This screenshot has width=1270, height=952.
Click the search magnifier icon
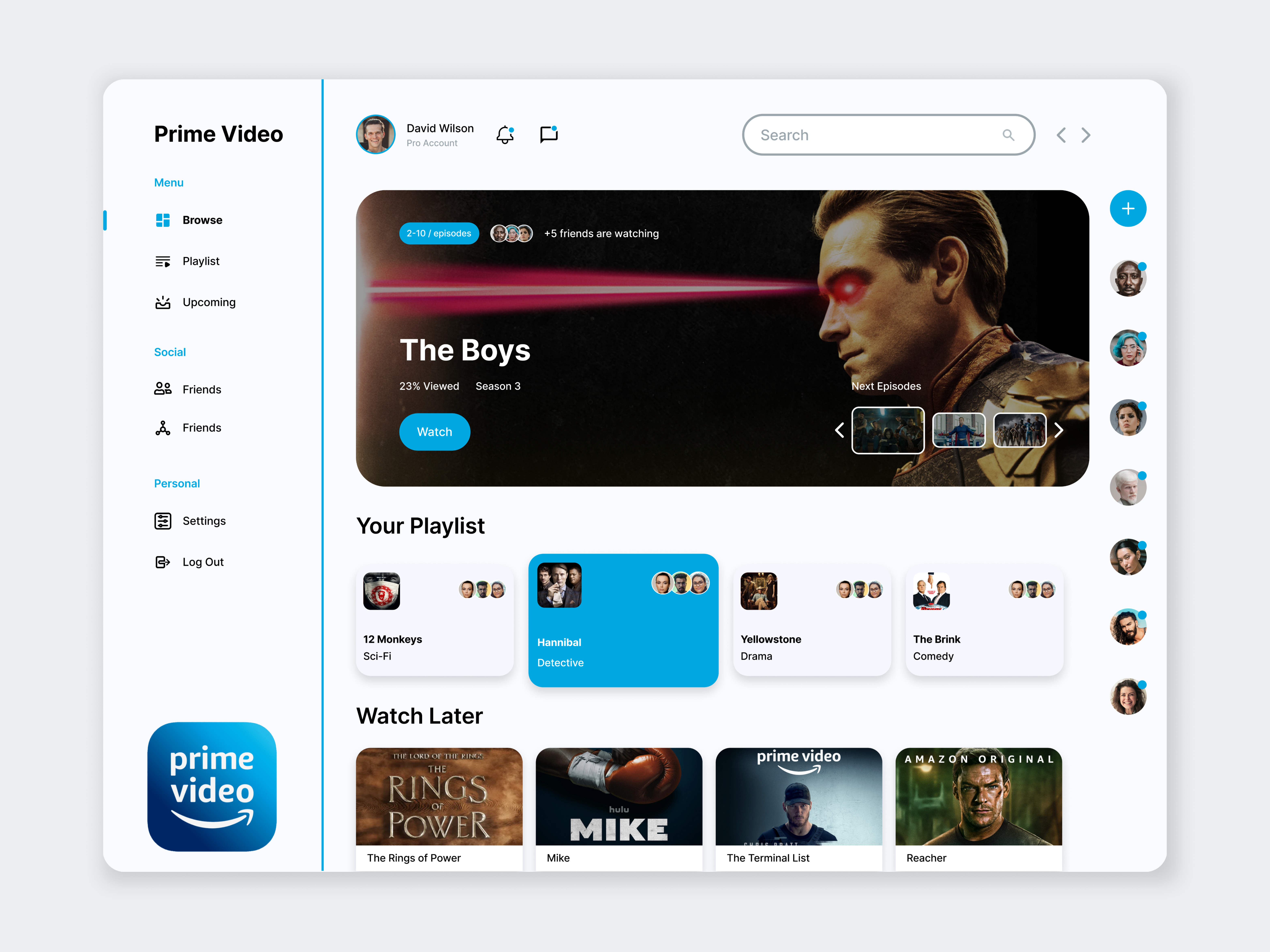(x=1009, y=135)
